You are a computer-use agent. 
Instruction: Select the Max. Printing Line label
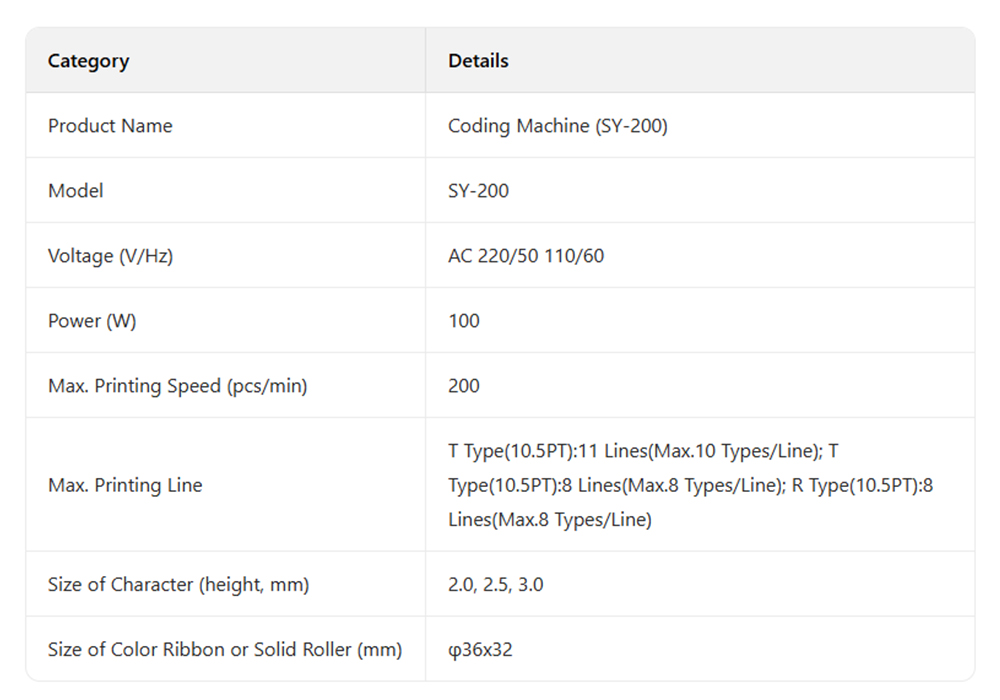pyautogui.click(x=125, y=486)
